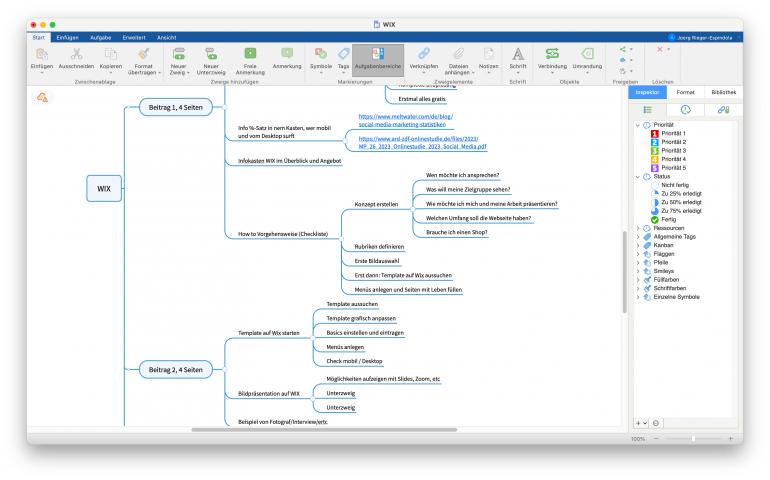The image size is (770, 480).
Task: Expand the Flaggen group
Action: pyautogui.click(x=638, y=254)
